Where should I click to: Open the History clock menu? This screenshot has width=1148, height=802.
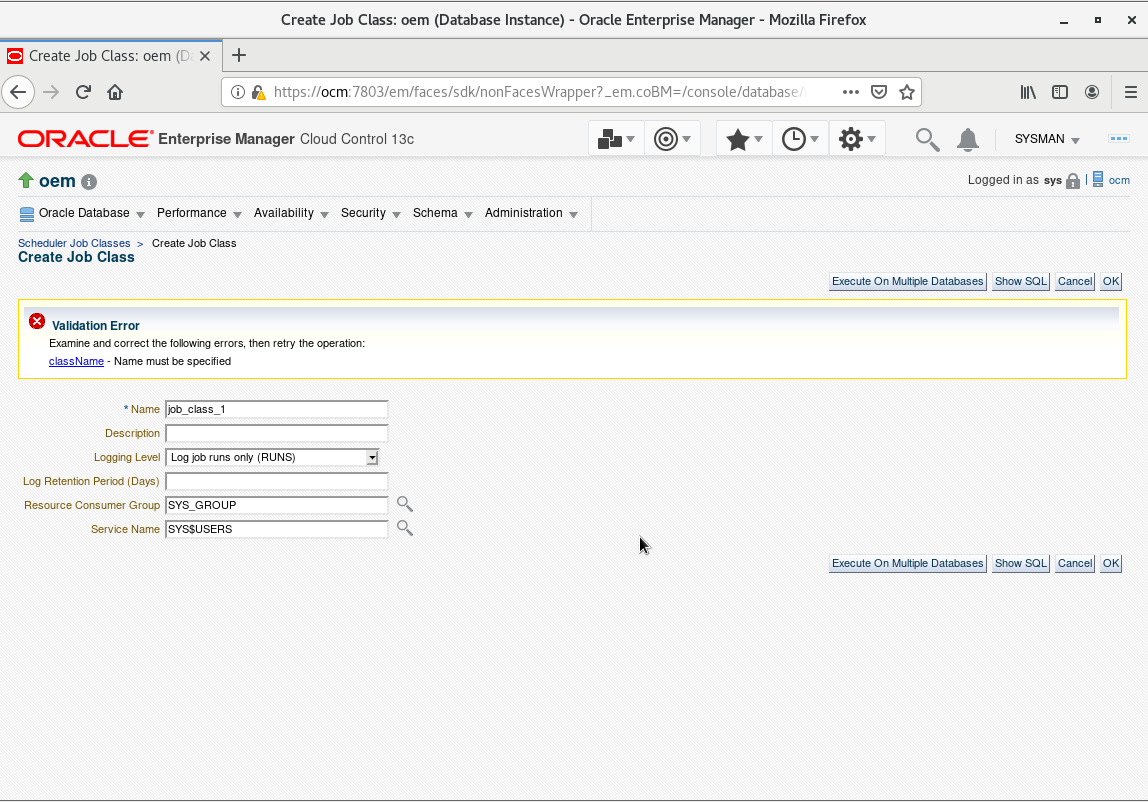[x=800, y=138]
